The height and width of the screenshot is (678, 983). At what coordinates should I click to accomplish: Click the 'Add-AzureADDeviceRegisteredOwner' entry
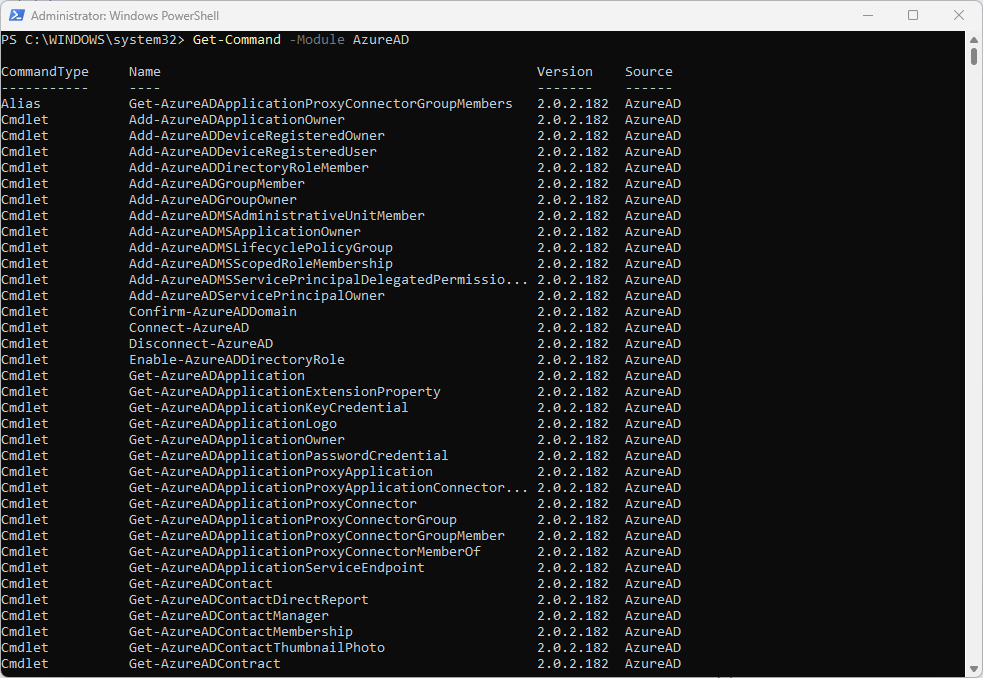click(256, 135)
